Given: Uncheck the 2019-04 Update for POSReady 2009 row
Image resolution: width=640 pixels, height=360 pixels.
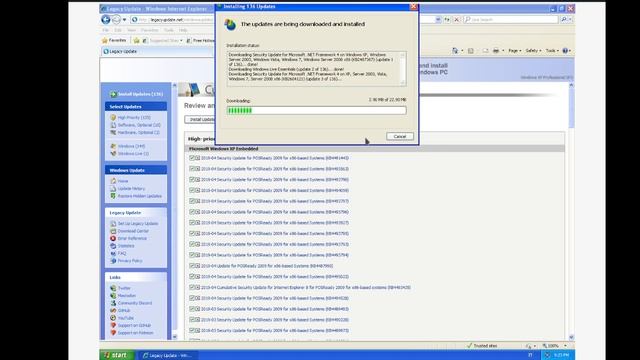Looking at the screenshot, I should click(x=192, y=266).
